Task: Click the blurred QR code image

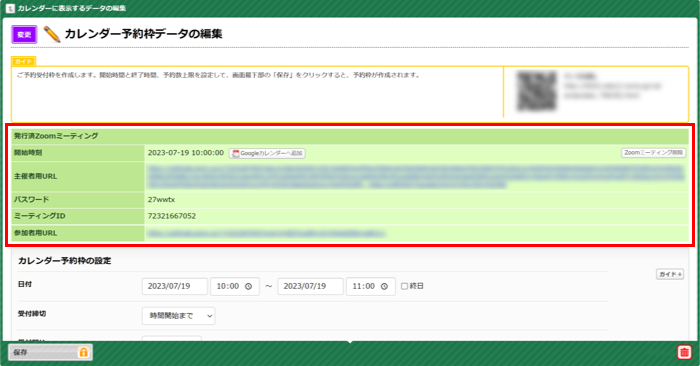Action: (537, 91)
